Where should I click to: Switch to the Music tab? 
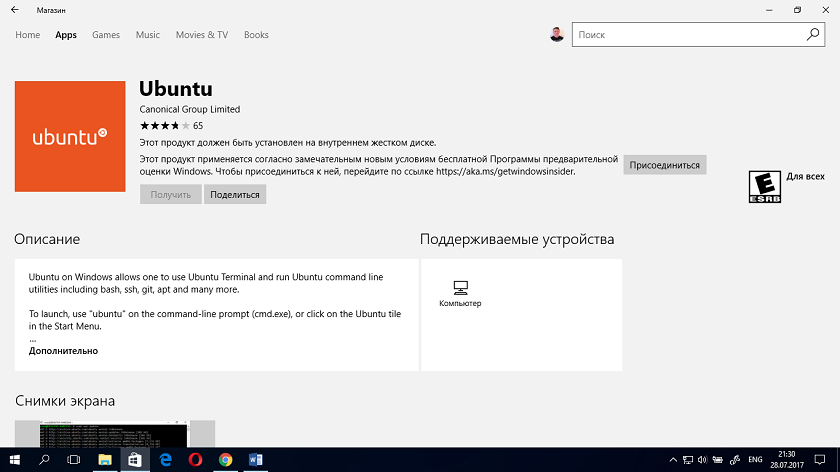coord(148,35)
